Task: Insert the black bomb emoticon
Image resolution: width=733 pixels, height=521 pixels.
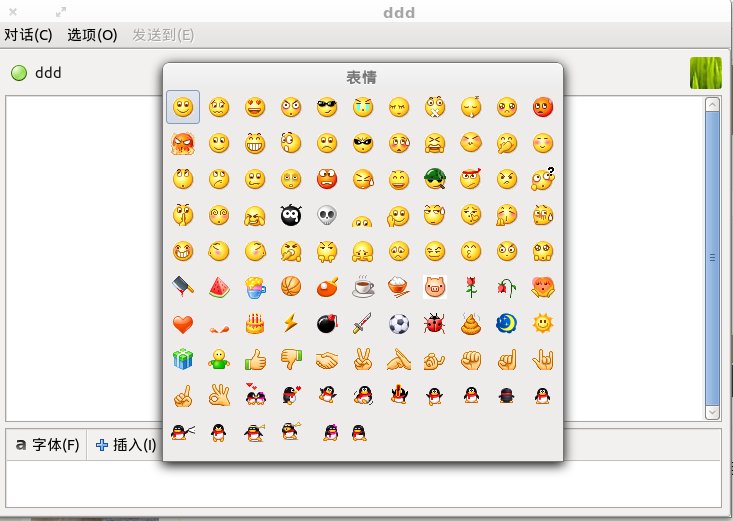Action: coord(327,323)
